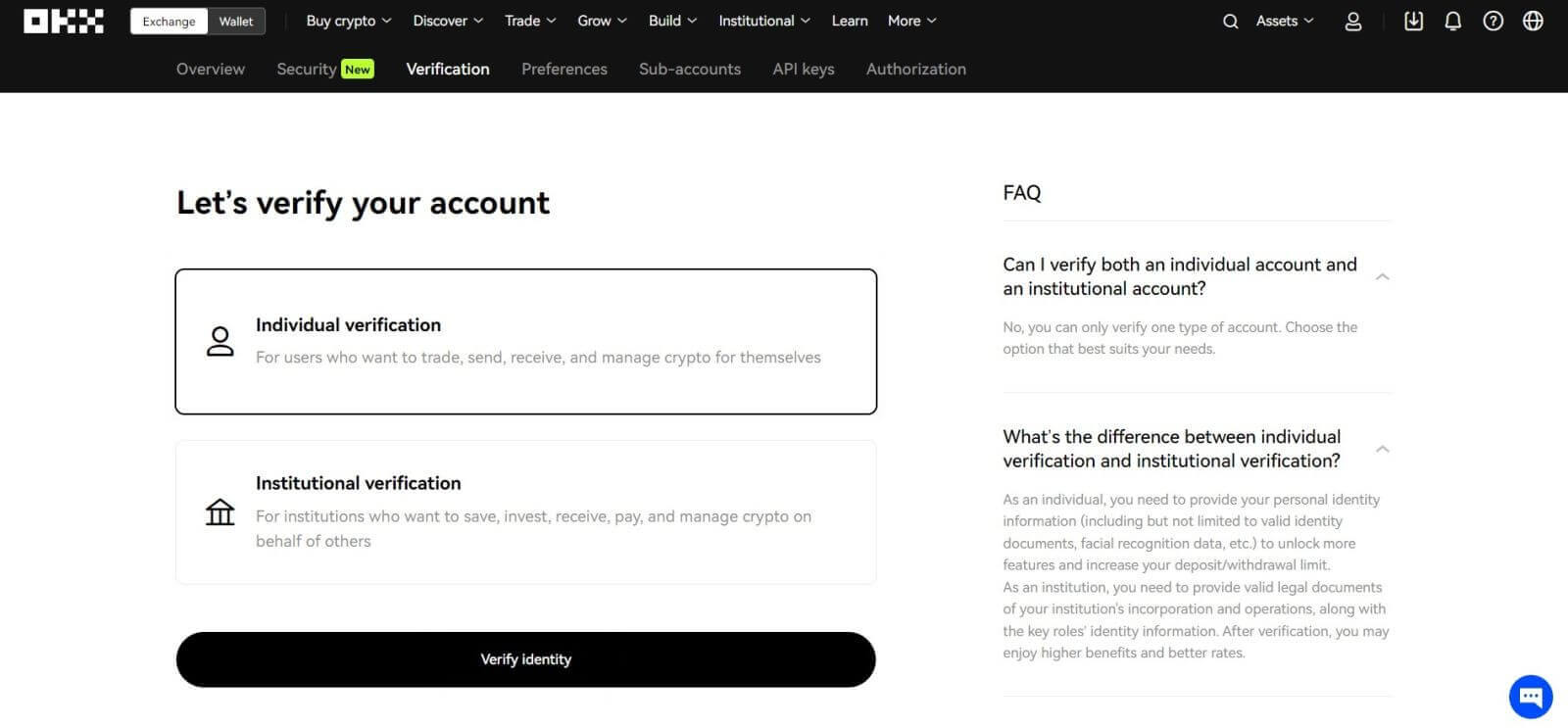Select Institutional verification option
Screen dimensions: 1568x728
click(526, 511)
